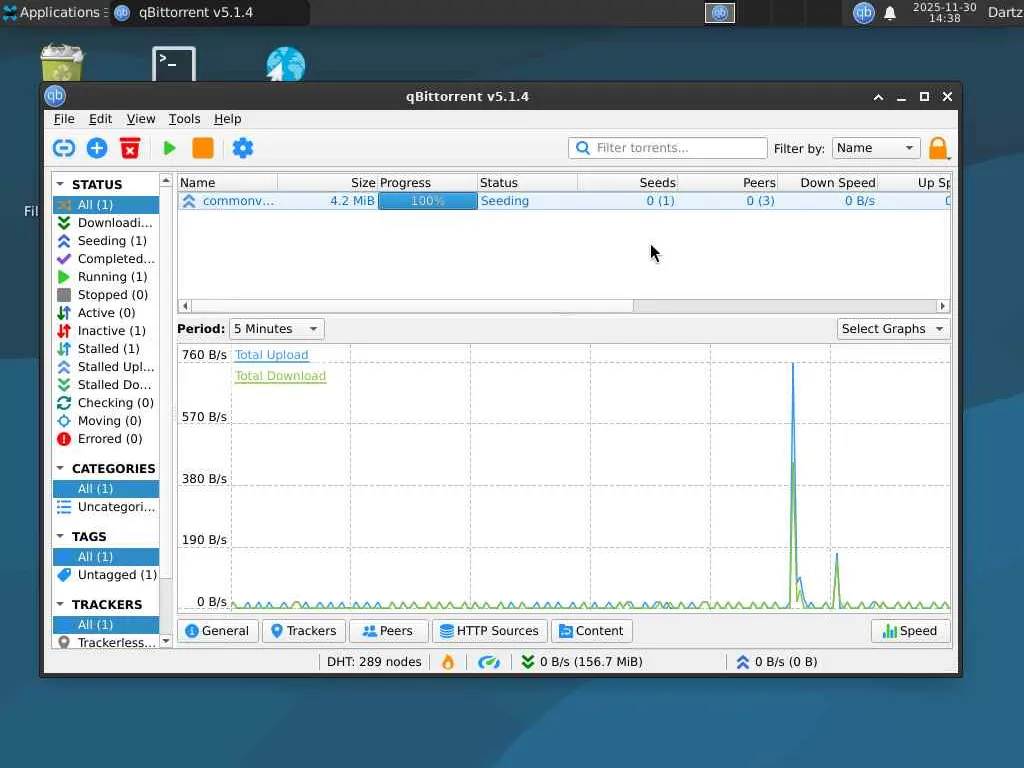
Task: Open the Select Graphs dropdown
Action: pos(893,328)
